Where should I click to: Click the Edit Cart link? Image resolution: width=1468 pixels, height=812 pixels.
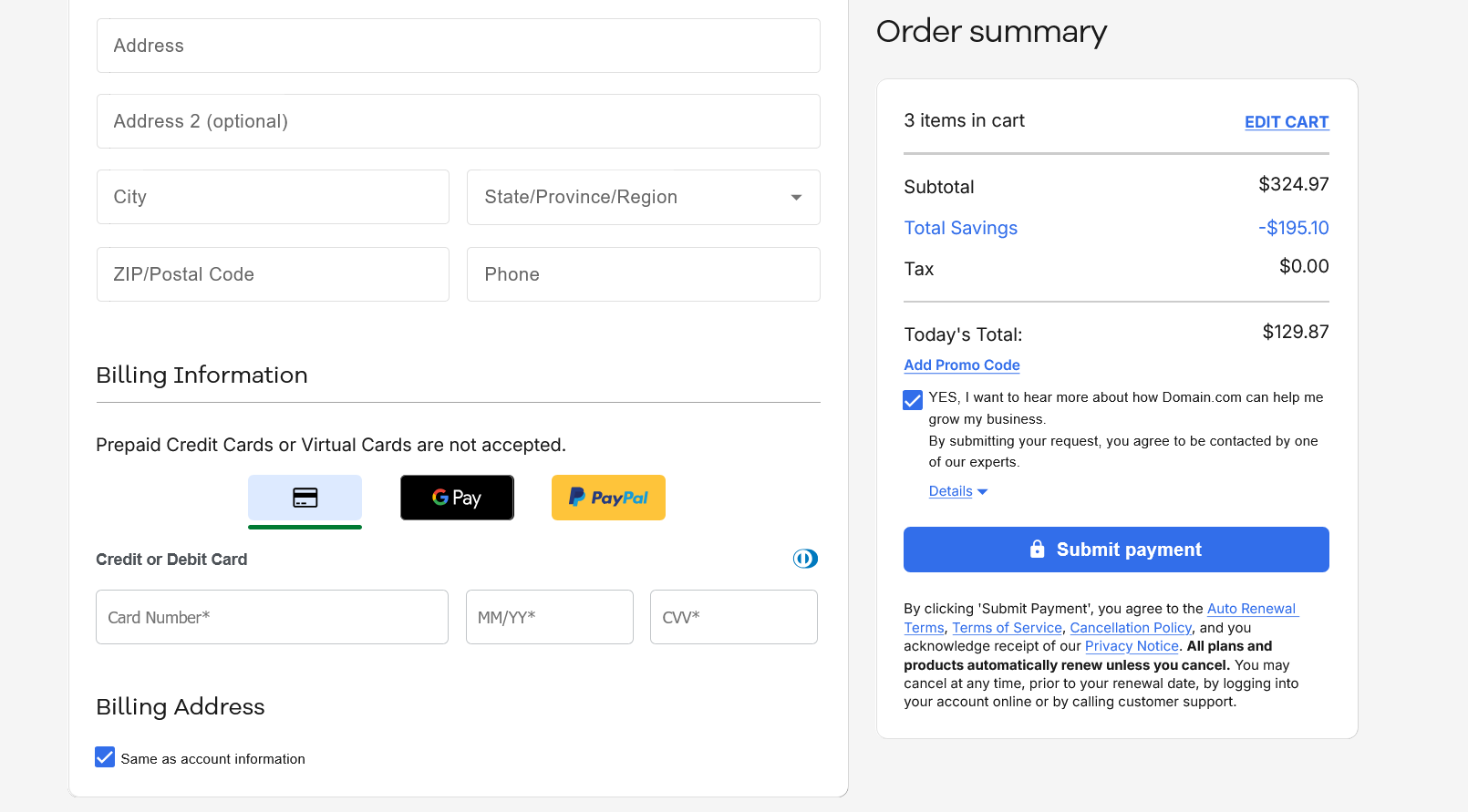pos(1287,122)
